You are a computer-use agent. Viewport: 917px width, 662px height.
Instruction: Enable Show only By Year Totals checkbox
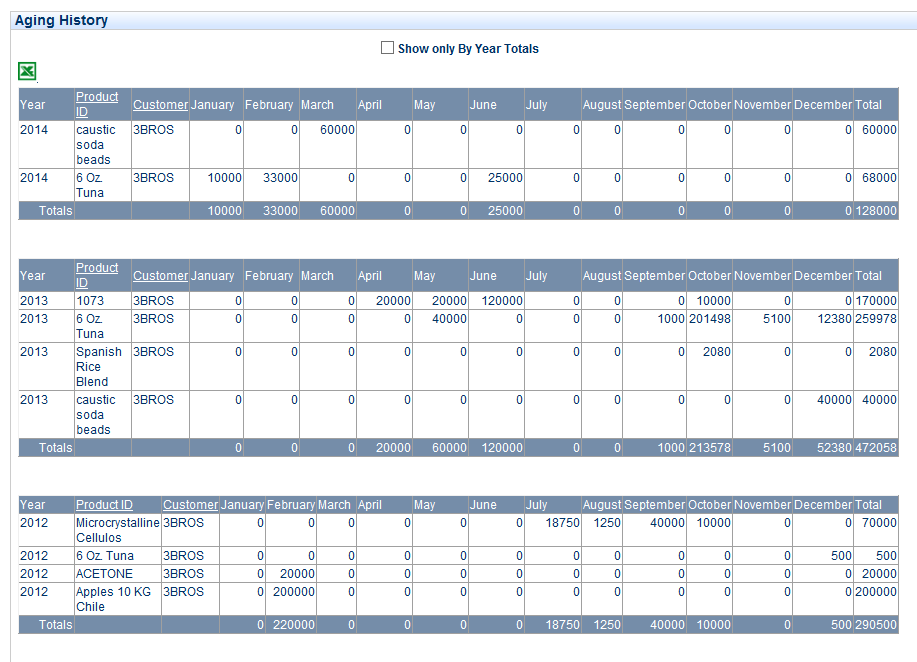[387, 48]
